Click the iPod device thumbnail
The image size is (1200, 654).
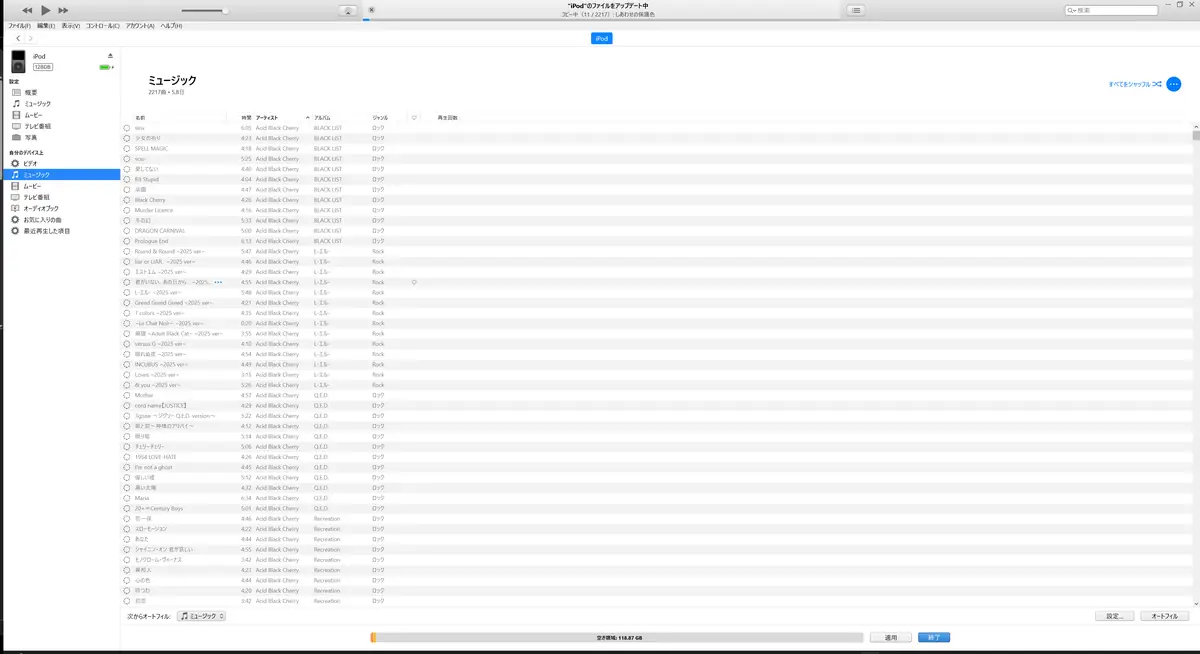(x=19, y=60)
